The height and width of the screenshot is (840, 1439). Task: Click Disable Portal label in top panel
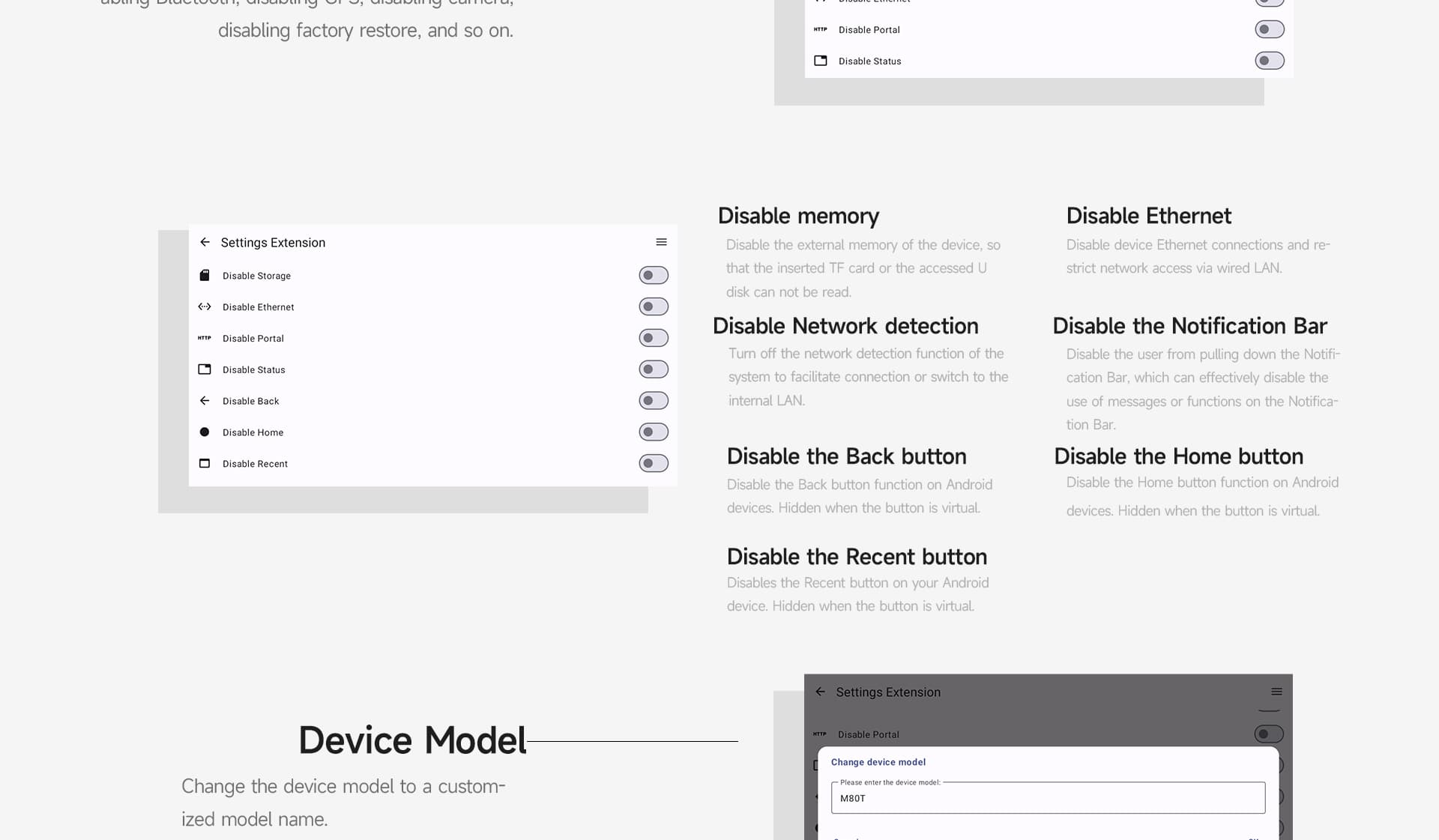(x=869, y=30)
